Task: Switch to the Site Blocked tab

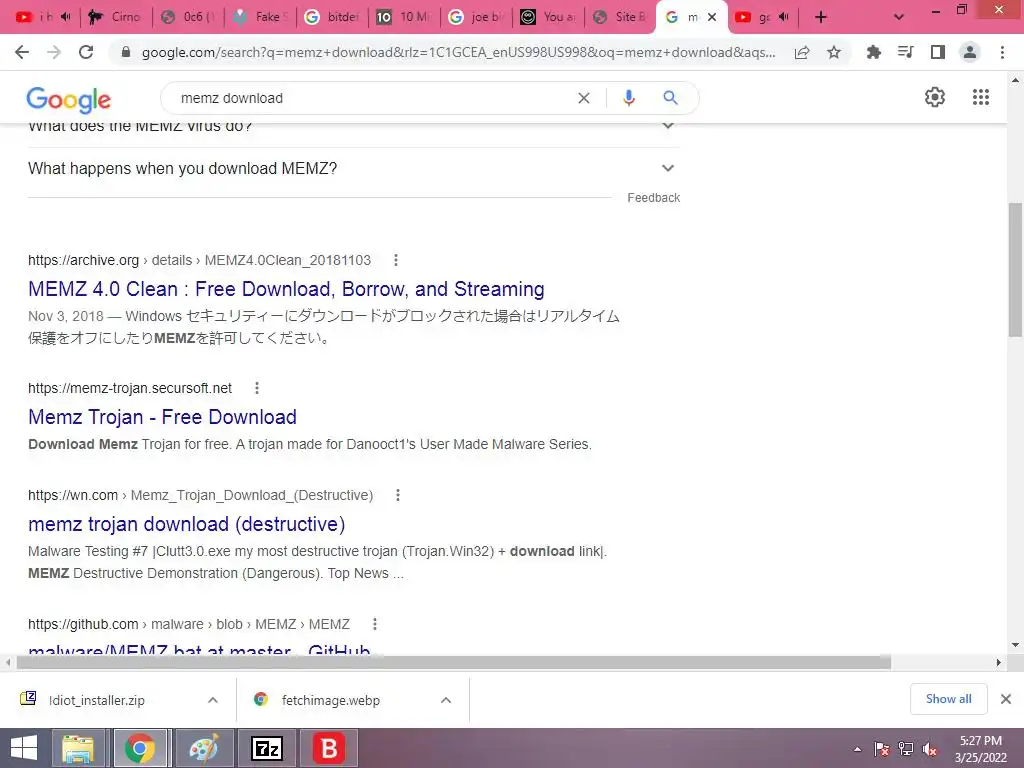Action: 619,17
